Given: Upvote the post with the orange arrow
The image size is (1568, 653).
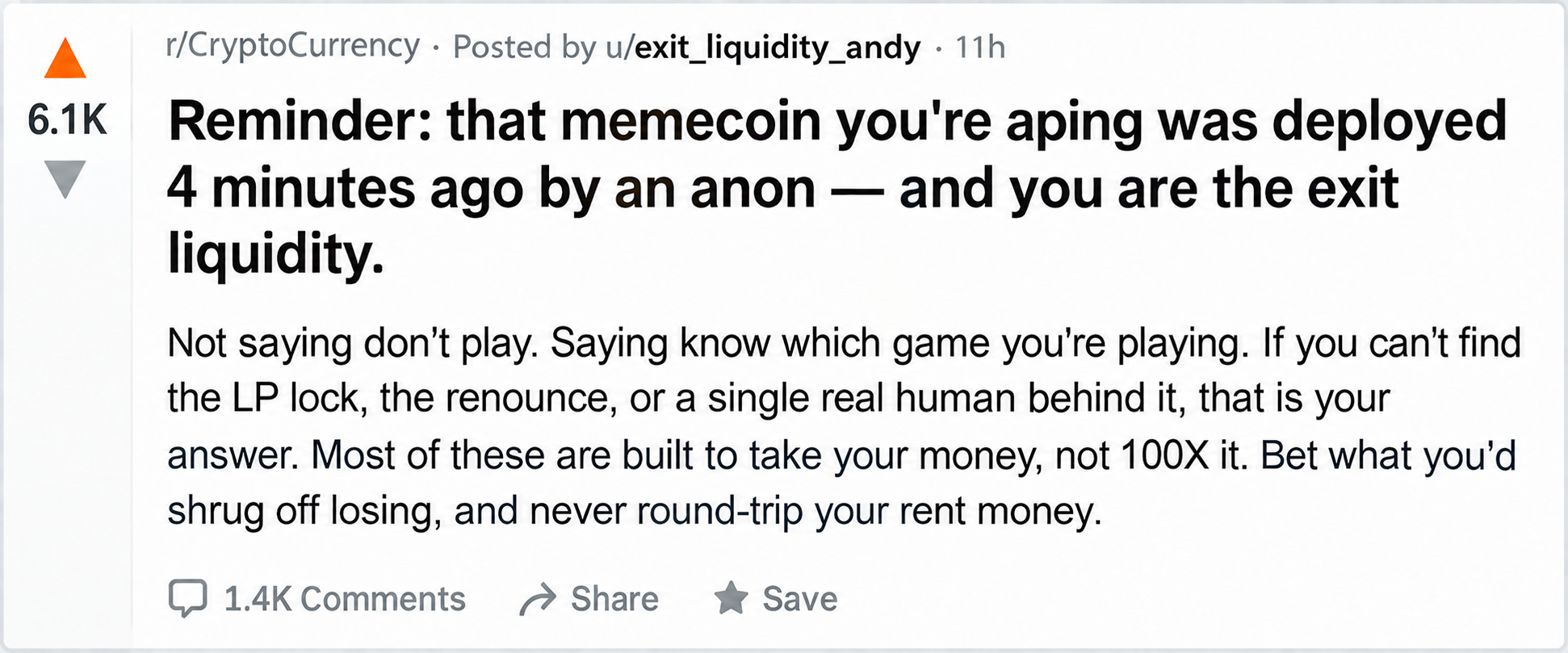Looking at the screenshot, I should 65,58.
